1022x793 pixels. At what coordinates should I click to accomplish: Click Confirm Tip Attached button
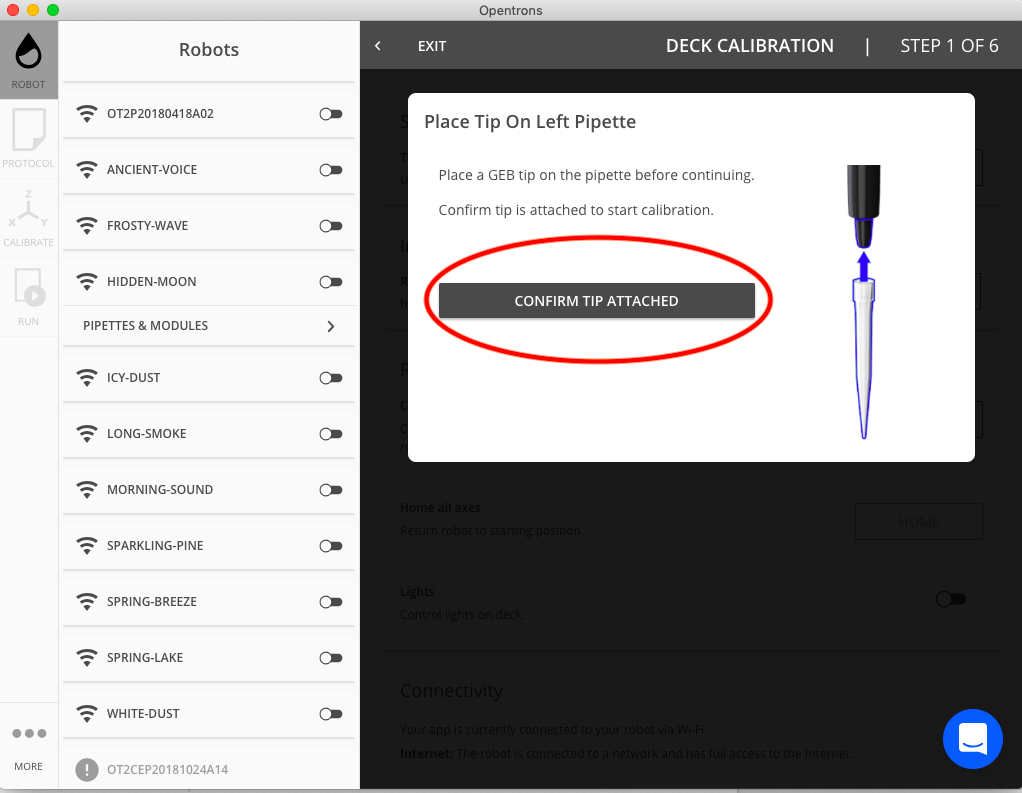click(x=596, y=300)
